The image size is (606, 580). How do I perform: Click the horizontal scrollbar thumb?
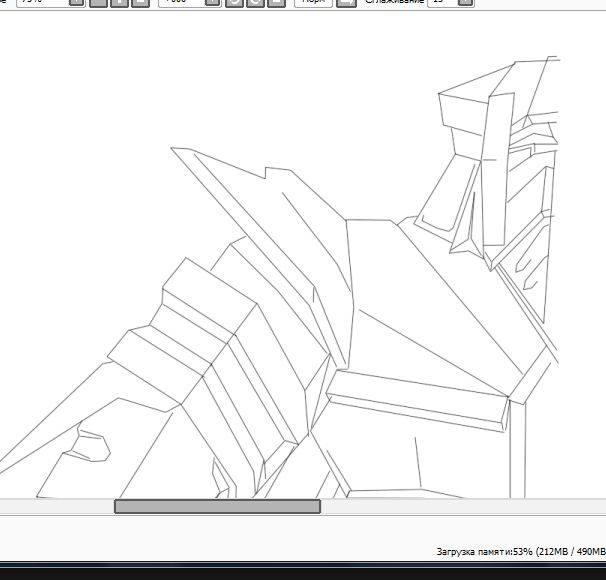tap(217, 507)
